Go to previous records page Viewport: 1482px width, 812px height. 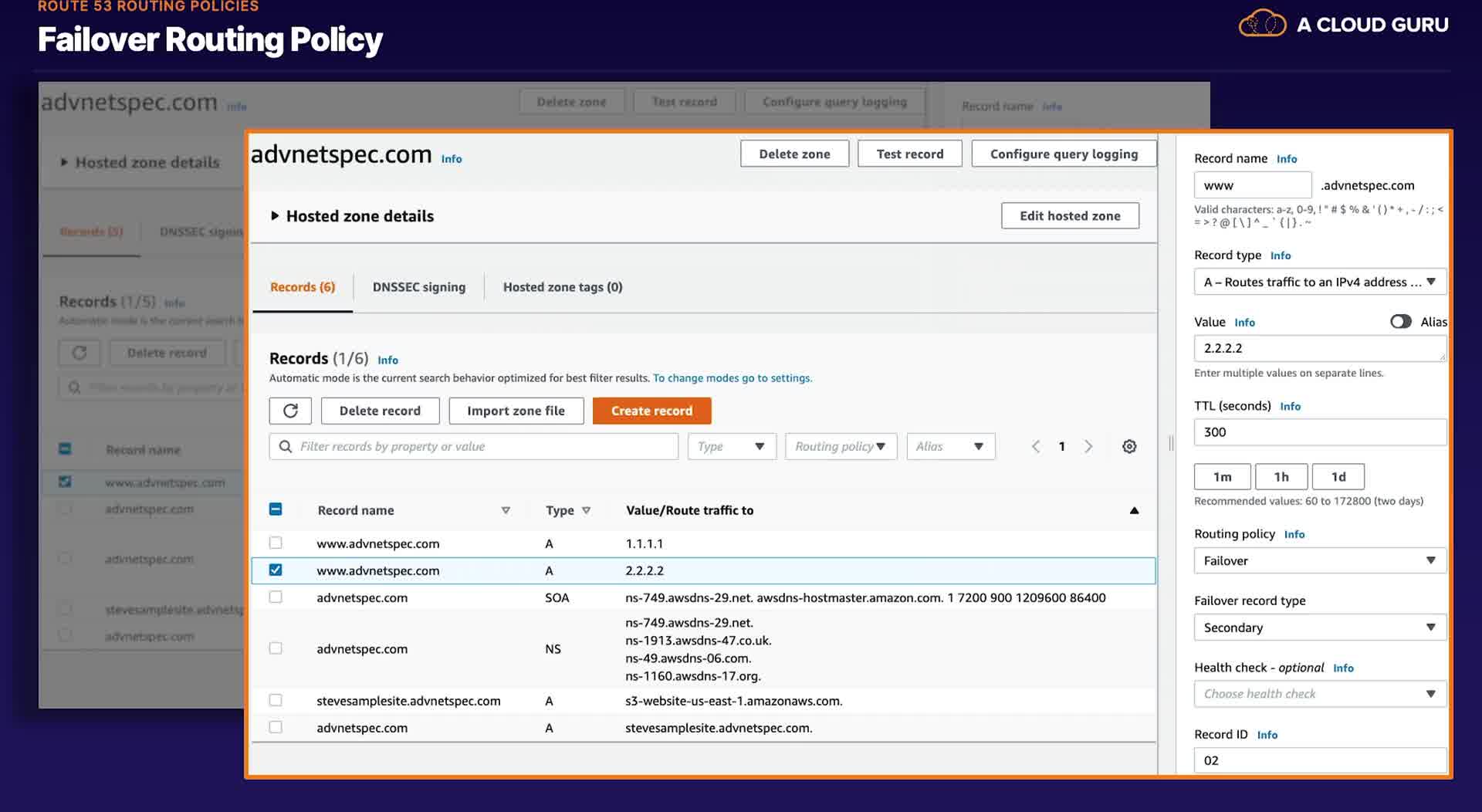pos(1036,446)
